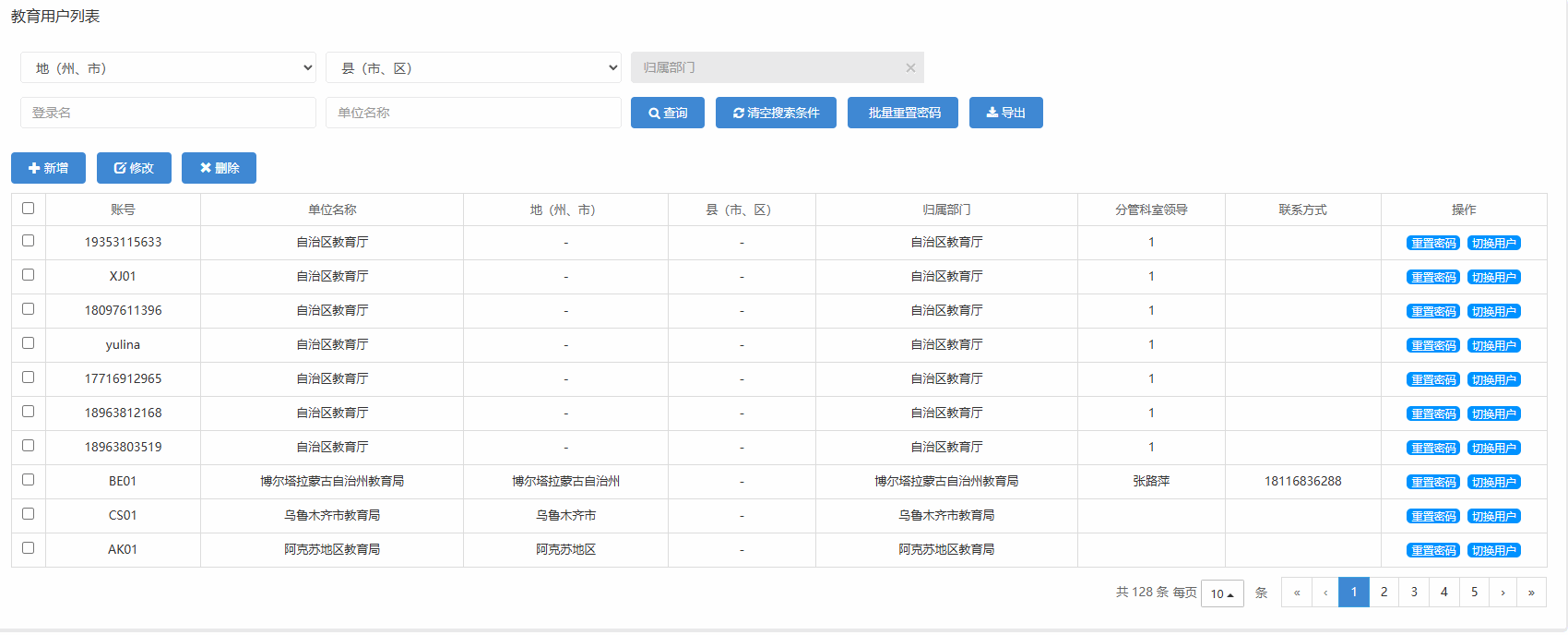
Task: Open the rows-per-page selector showing 10
Action: [x=1222, y=593]
